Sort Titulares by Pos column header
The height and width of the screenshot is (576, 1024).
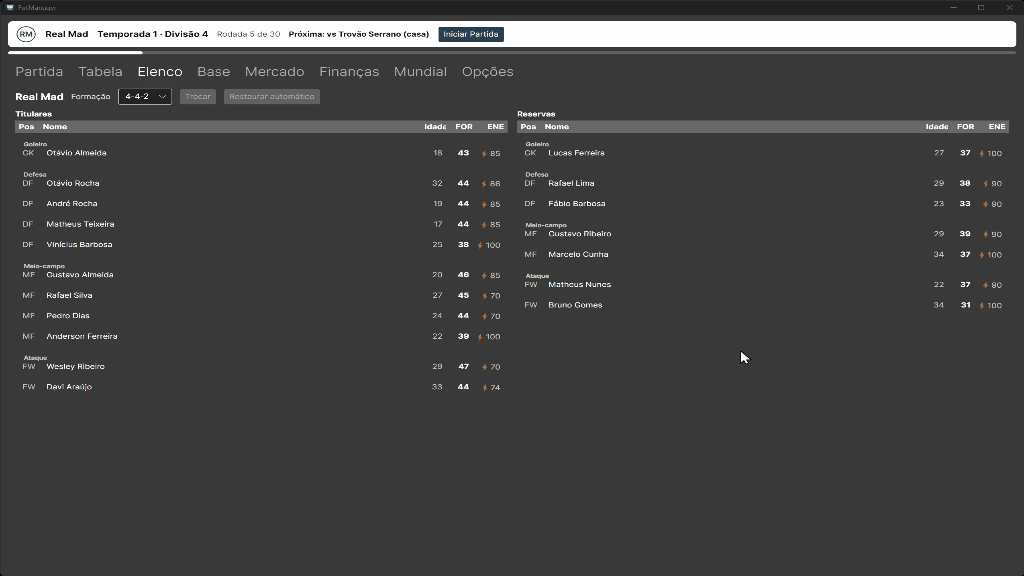26,127
